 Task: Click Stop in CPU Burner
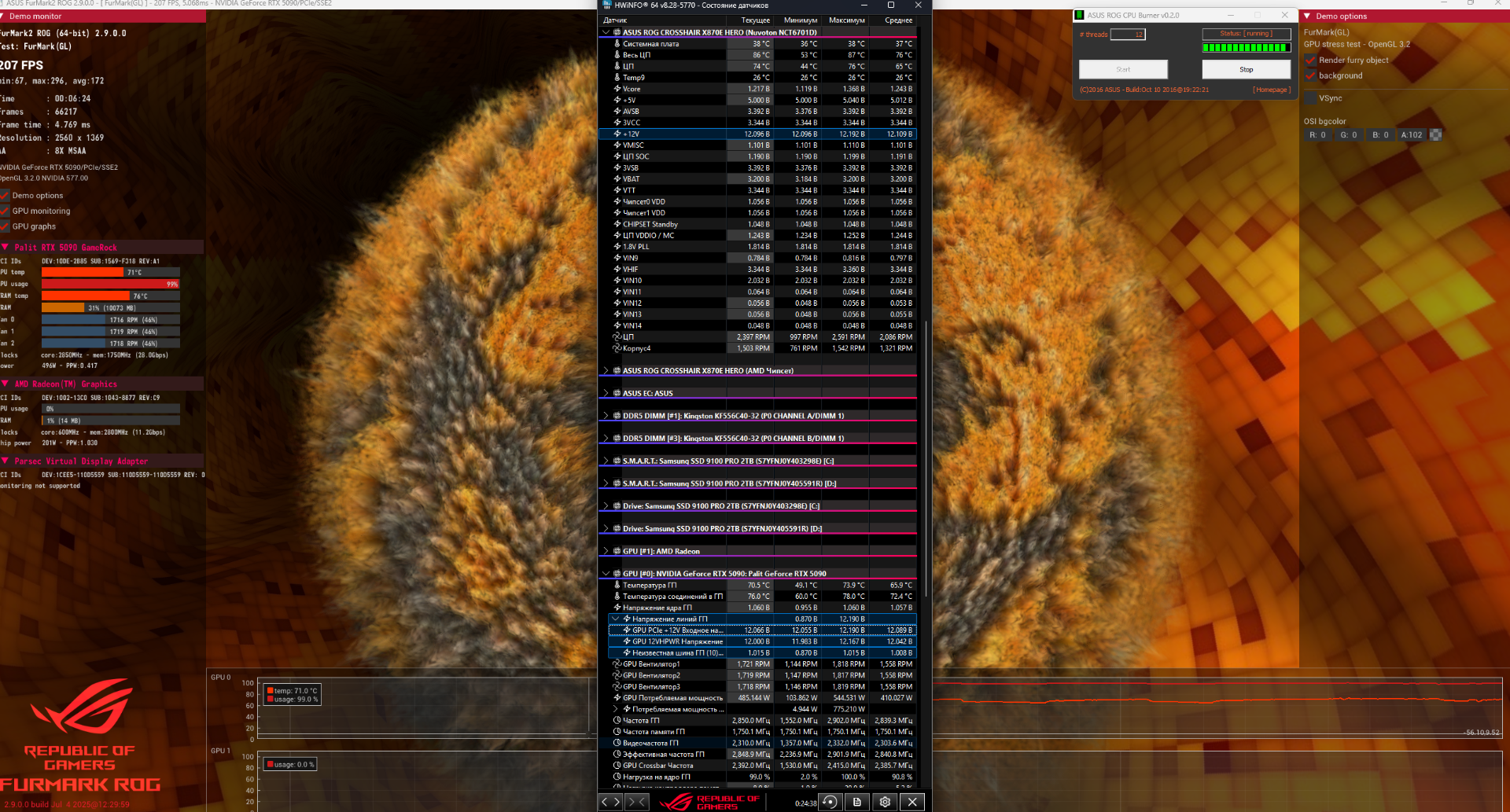coord(1247,69)
